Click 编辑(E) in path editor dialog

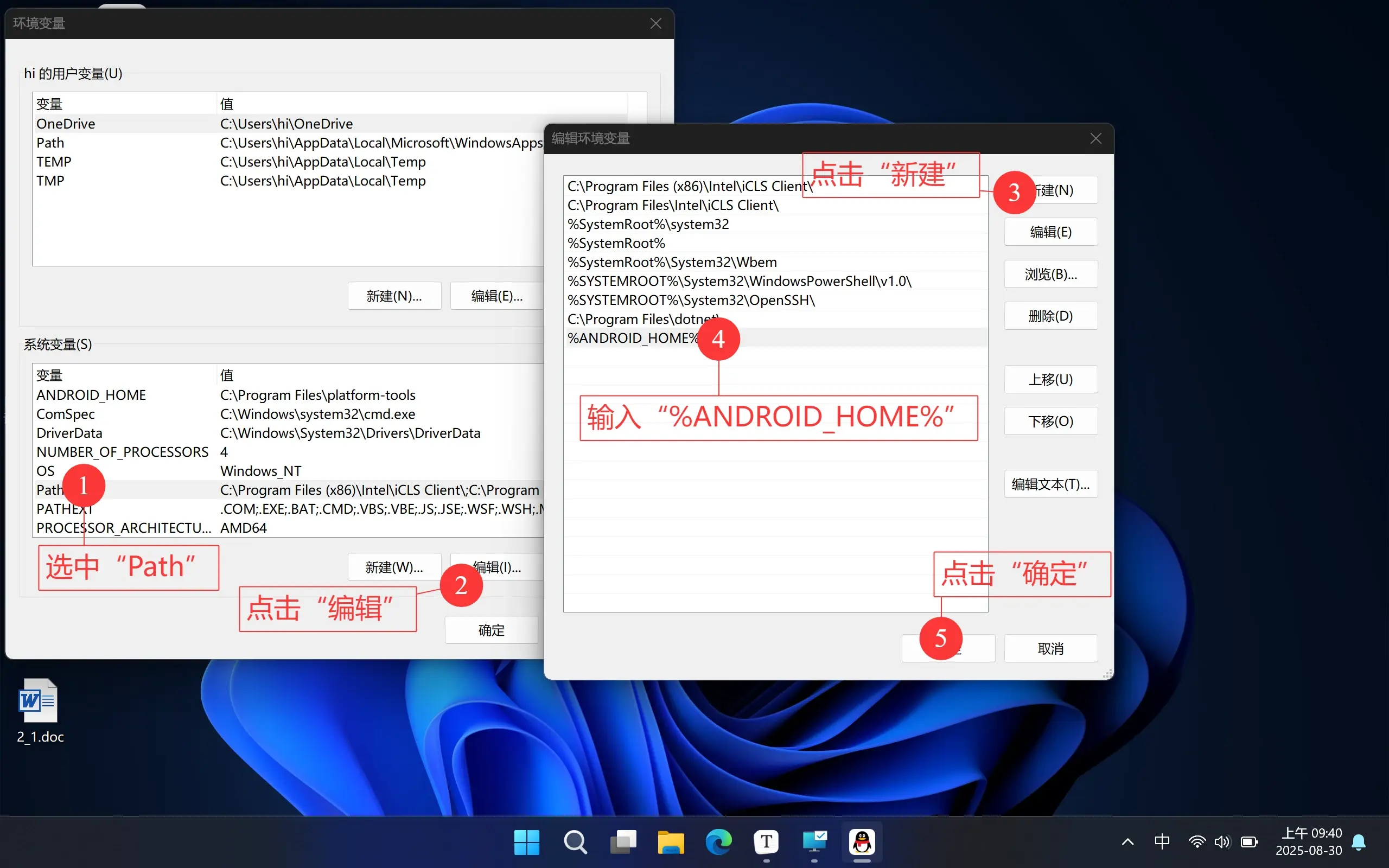click(x=1050, y=232)
